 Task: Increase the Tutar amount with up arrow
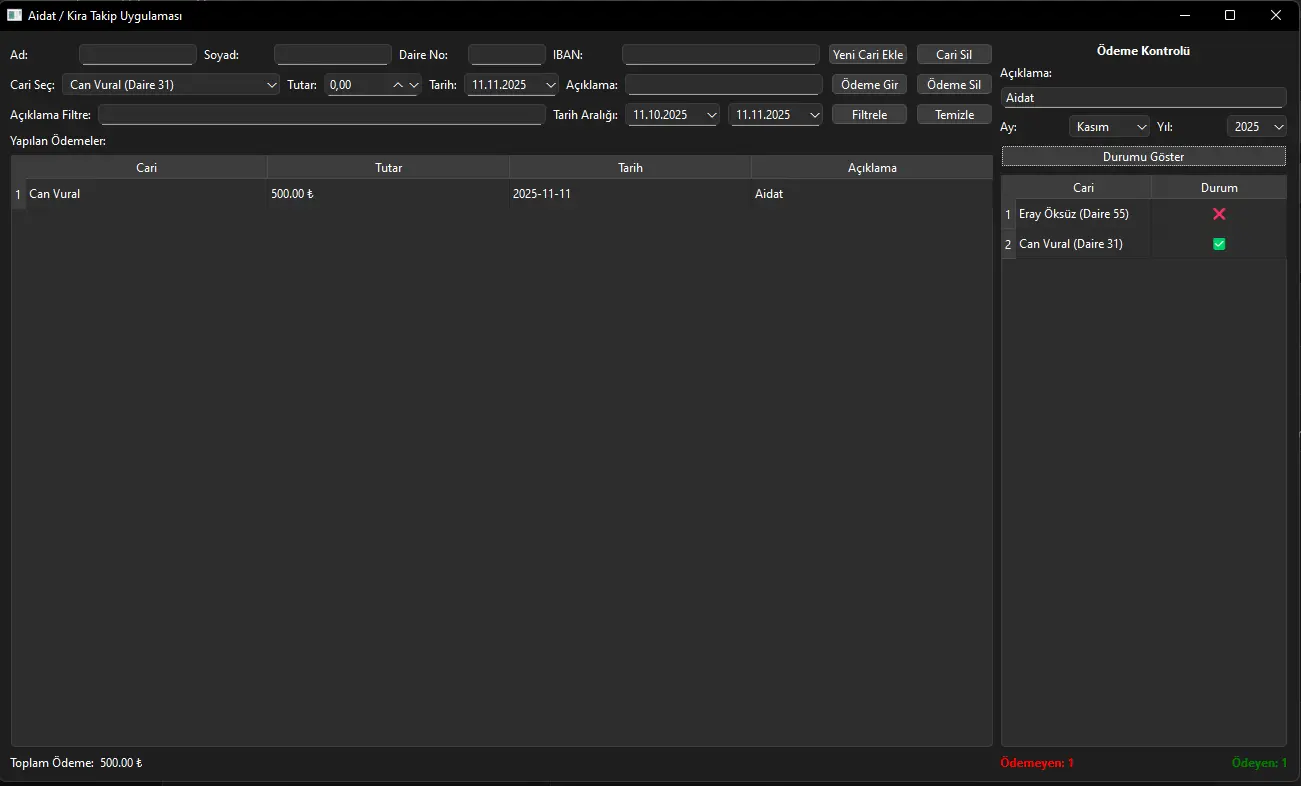(x=398, y=85)
